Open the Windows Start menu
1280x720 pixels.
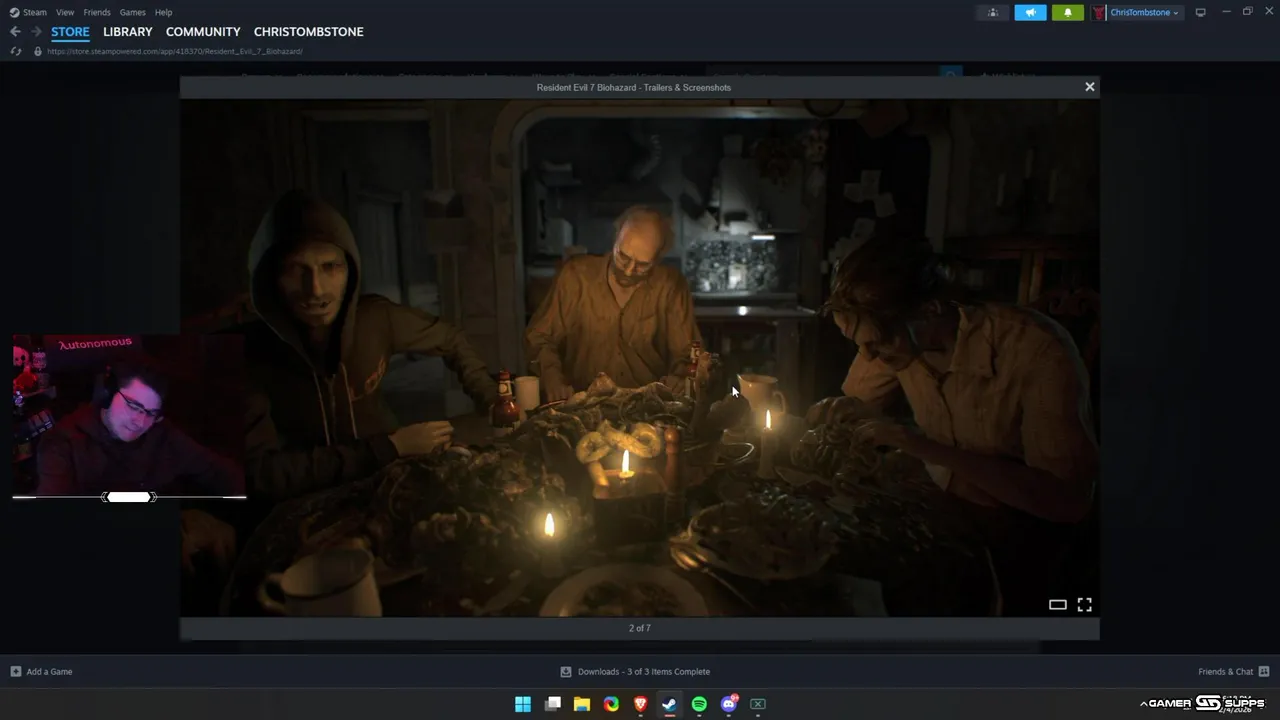[x=523, y=704]
